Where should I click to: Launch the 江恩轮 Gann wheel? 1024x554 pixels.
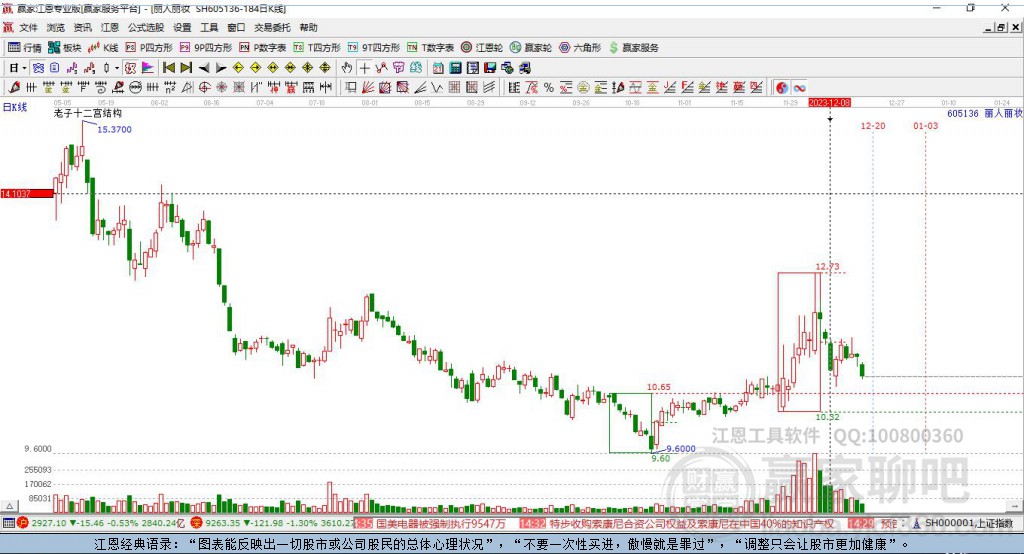coord(482,48)
